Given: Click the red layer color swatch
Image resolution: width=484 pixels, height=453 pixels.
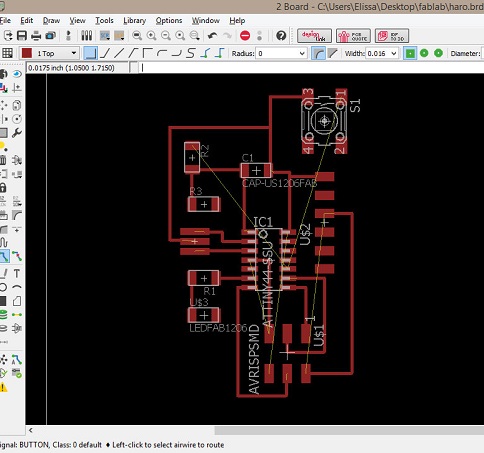Looking at the screenshot, I should click(27, 53).
